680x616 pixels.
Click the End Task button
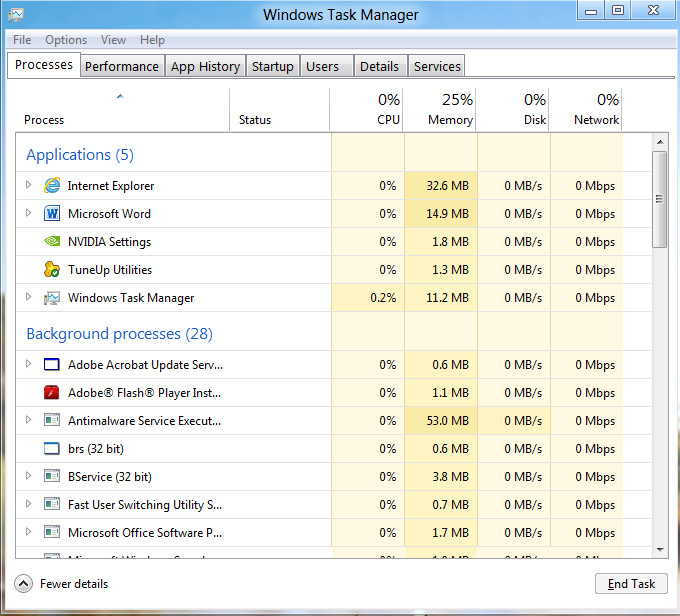[631, 584]
